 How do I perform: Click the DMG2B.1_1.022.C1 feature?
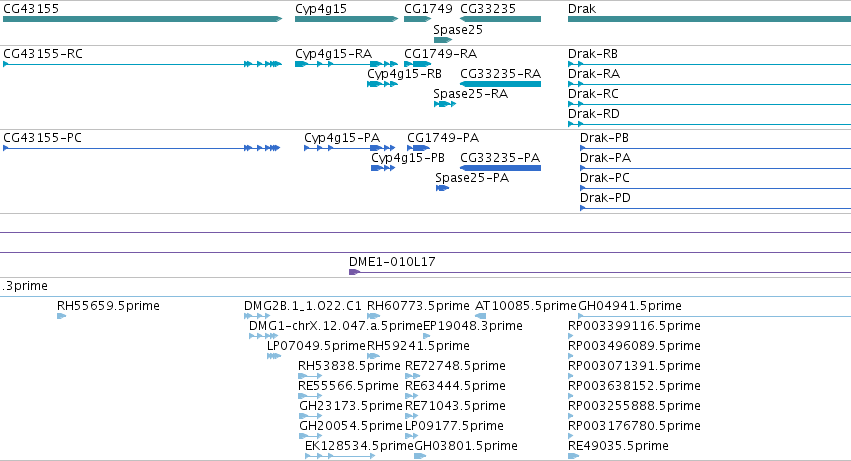click(x=257, y=316)
